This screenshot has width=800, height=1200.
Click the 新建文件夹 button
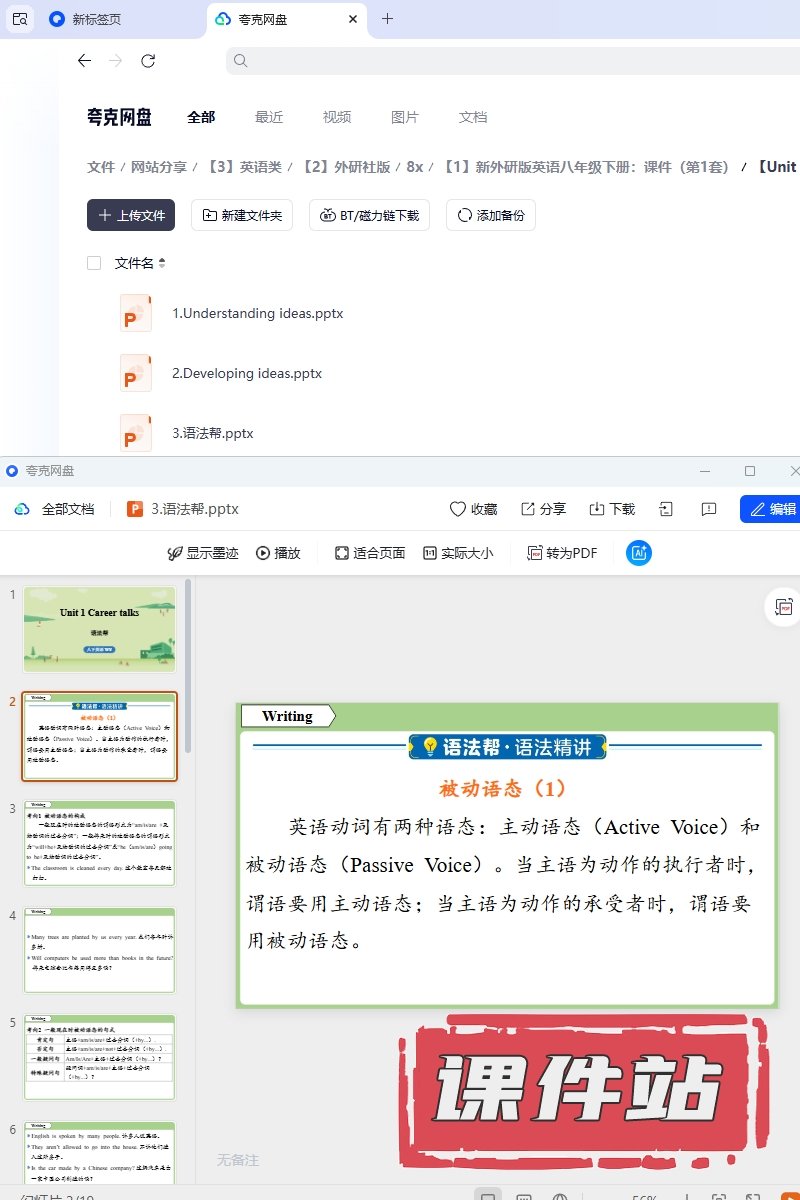click(x=242, y=215)
